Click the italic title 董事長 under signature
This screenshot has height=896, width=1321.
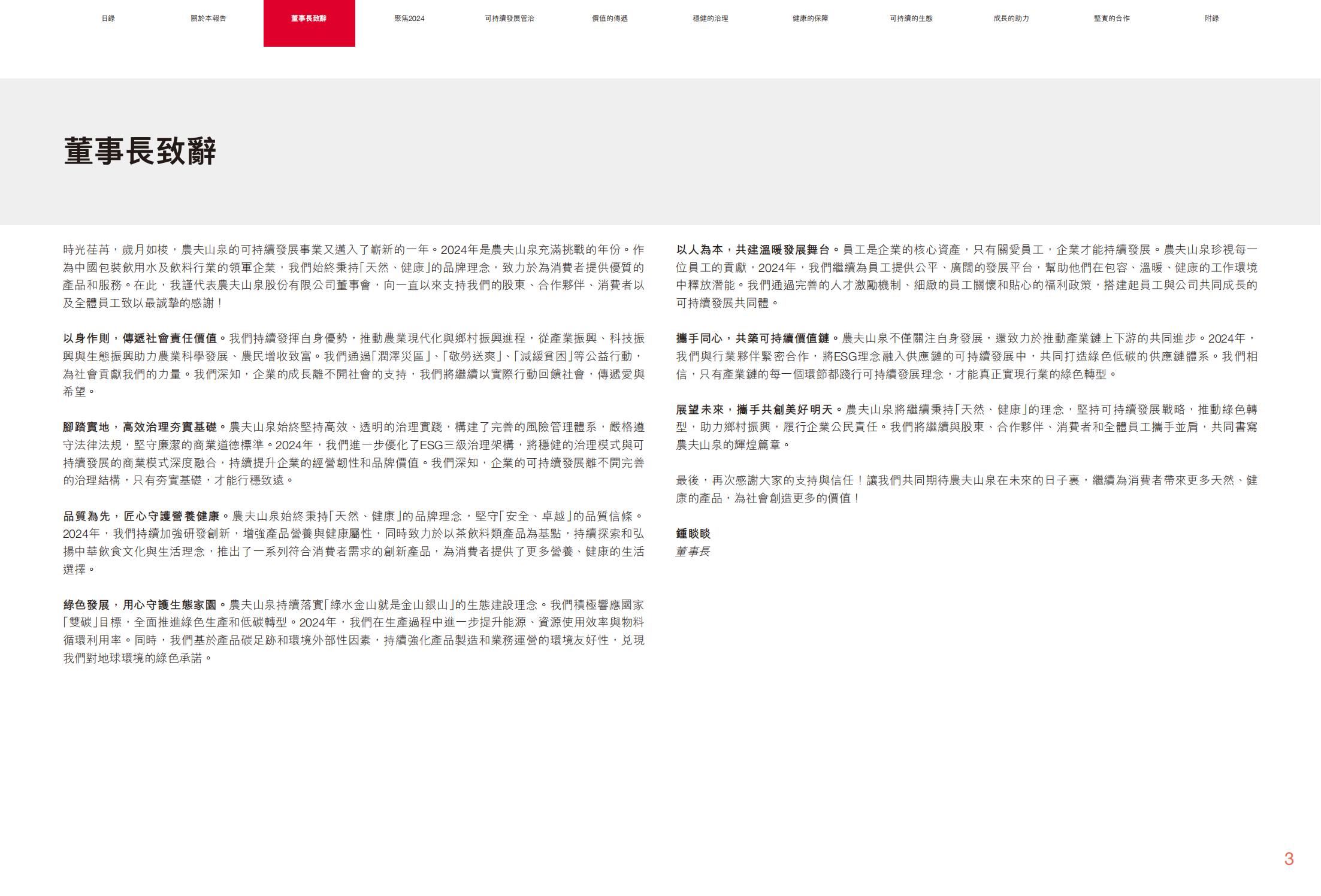(693, 552)
